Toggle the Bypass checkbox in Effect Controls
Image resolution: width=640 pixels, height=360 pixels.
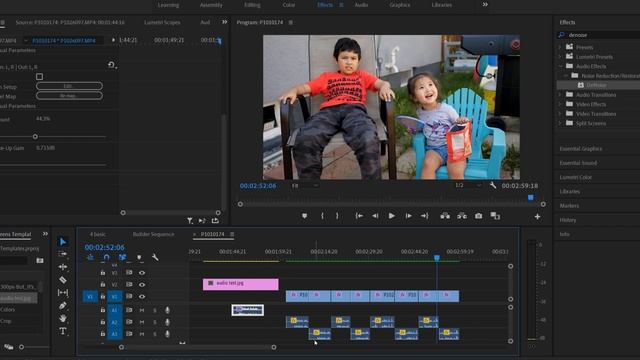click(39, 76)
